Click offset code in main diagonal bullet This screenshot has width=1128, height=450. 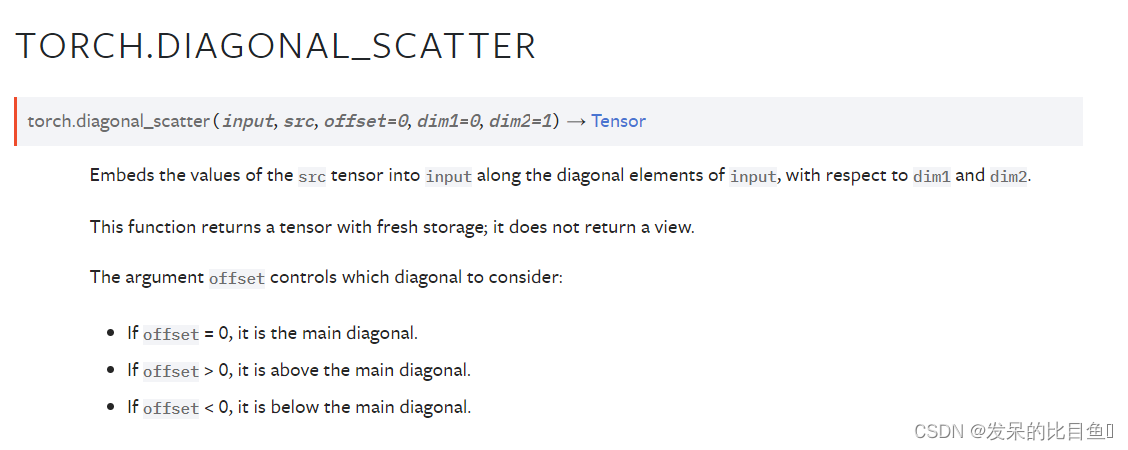[x=170, y=334]
